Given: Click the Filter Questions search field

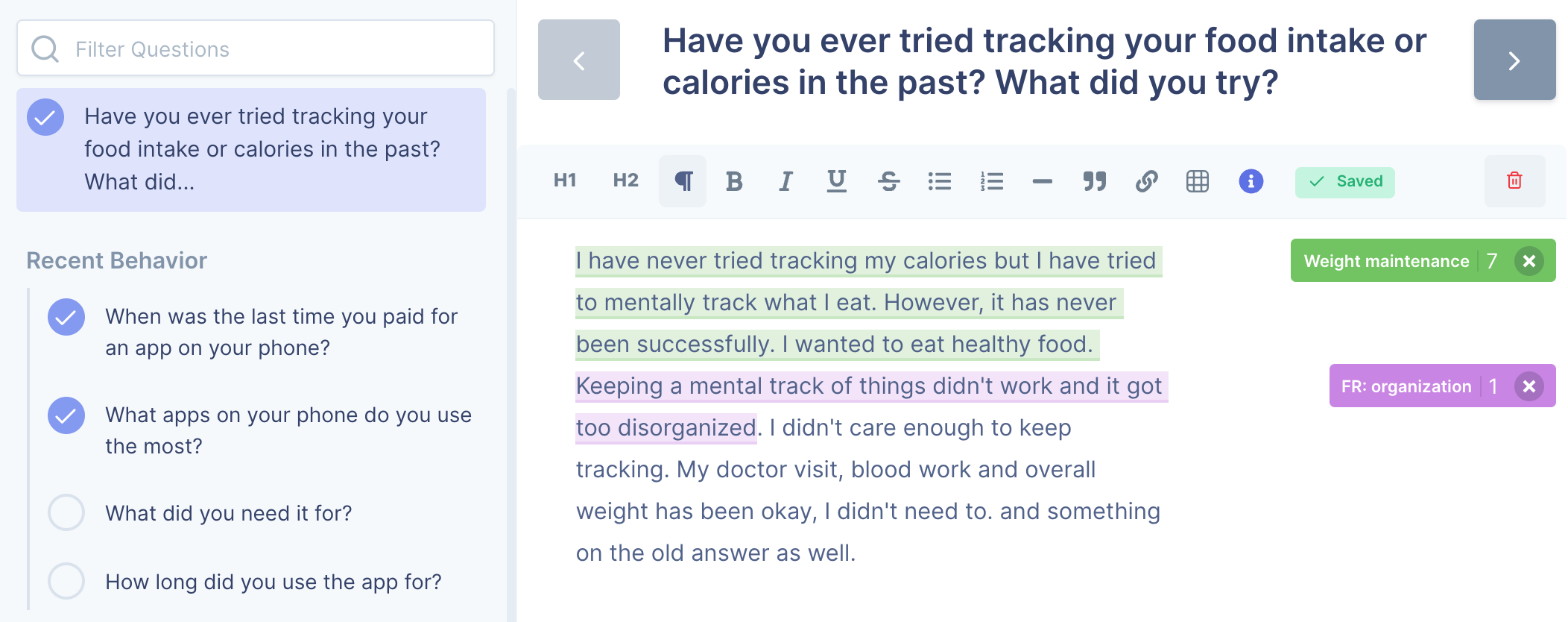Looking at the screenshot, I should (256, 48).
